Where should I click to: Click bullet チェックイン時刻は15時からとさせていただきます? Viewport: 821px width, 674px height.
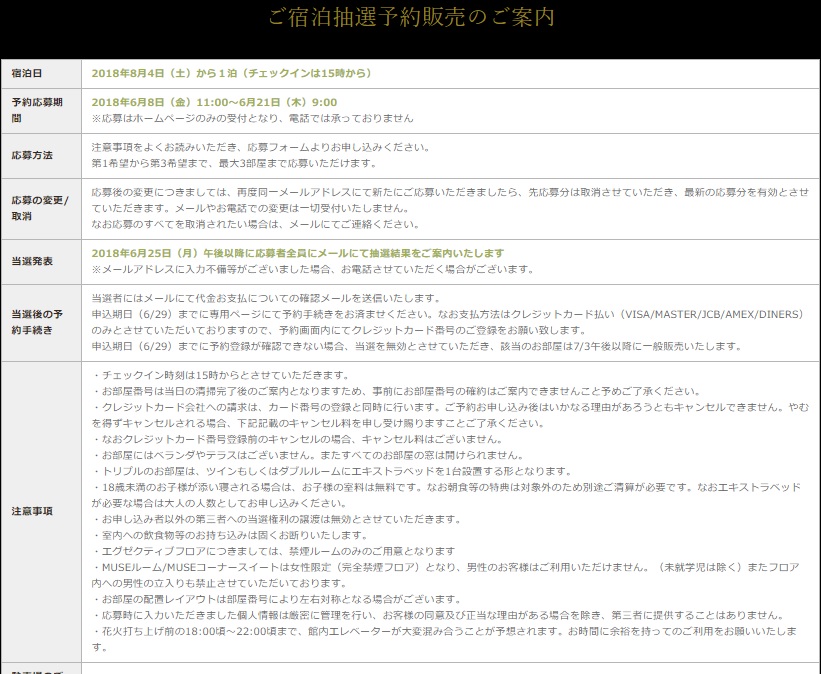221,375
